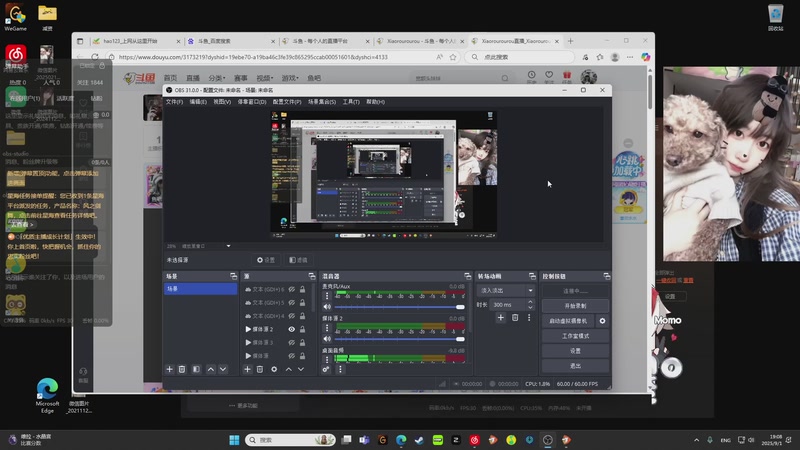Add a new scene in Scenes panel
Viewport: 800px width, 450px height.
[x=169, y=369]
